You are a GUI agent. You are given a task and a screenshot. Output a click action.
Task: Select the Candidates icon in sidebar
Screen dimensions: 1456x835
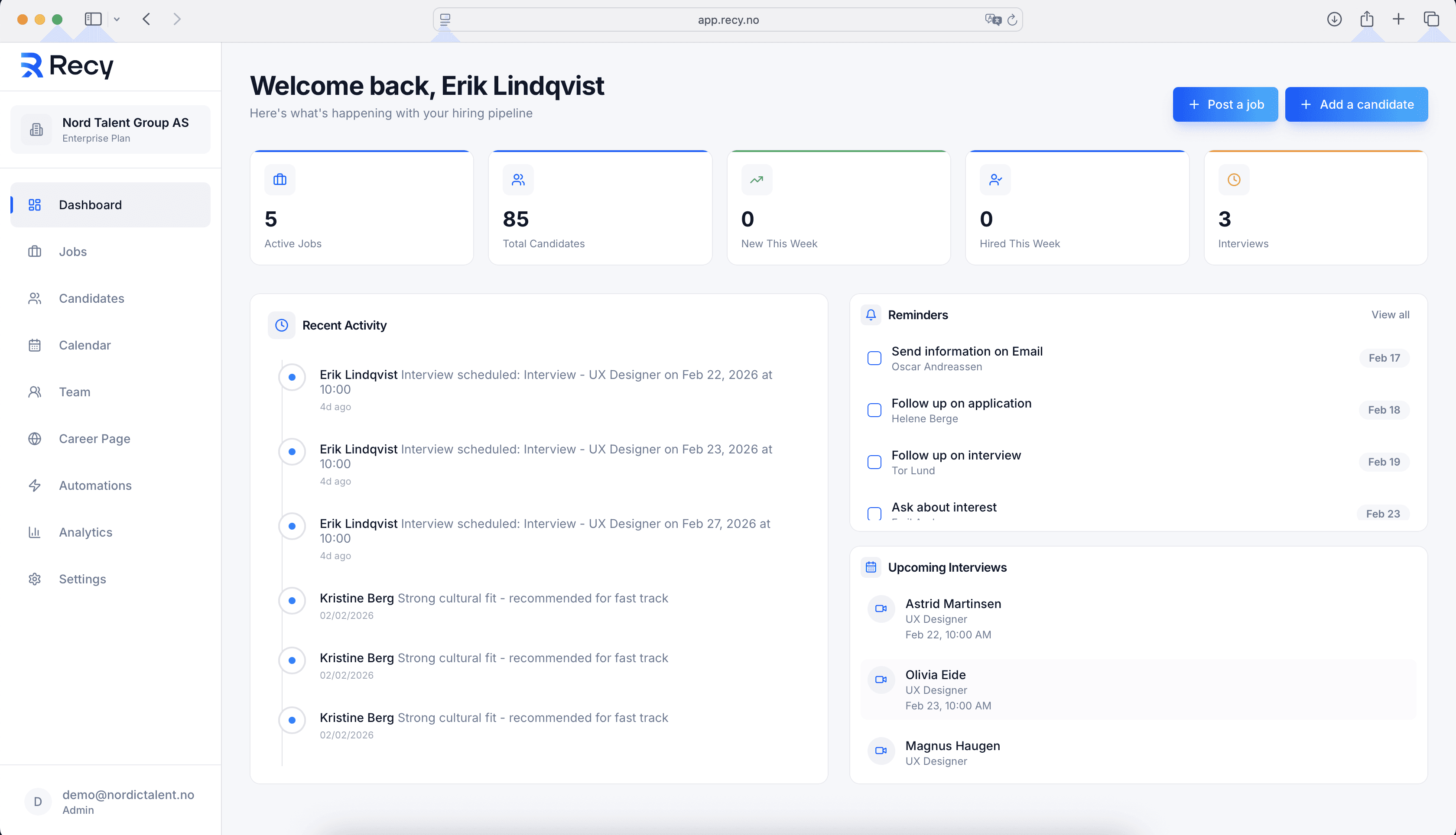35,298
